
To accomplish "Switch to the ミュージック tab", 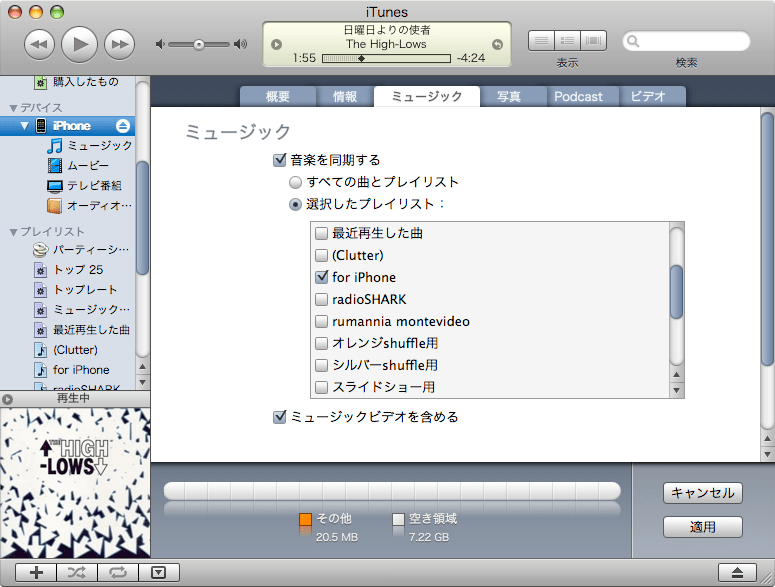I will [427, 96].
